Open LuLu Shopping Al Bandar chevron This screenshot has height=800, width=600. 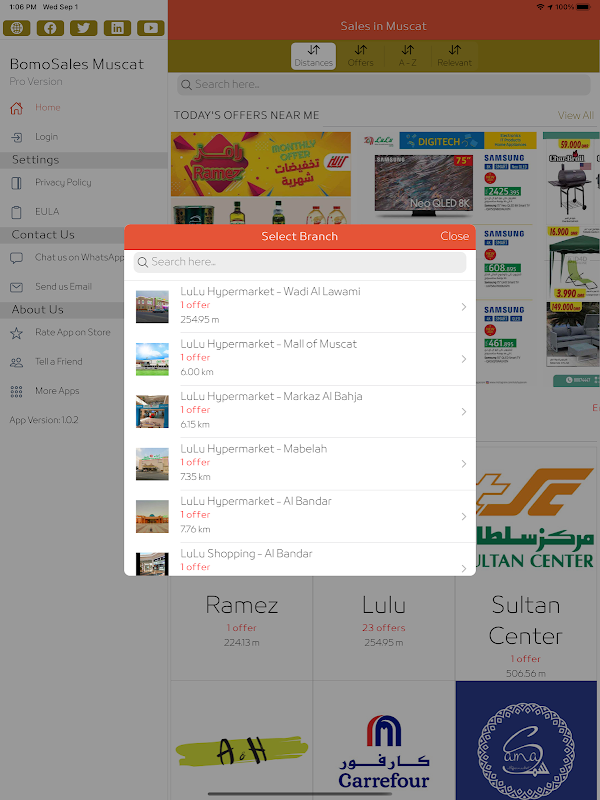coord(463,568)
